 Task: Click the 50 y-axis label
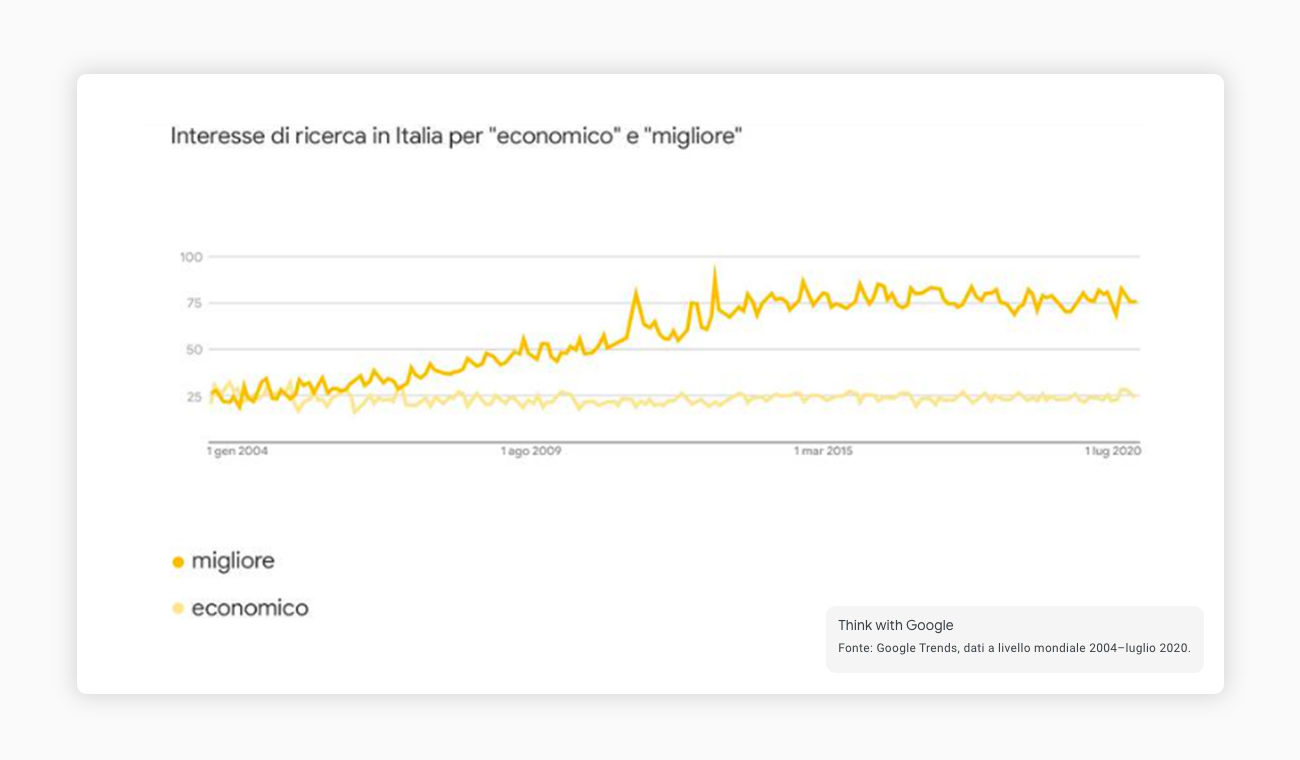[194, 350]
